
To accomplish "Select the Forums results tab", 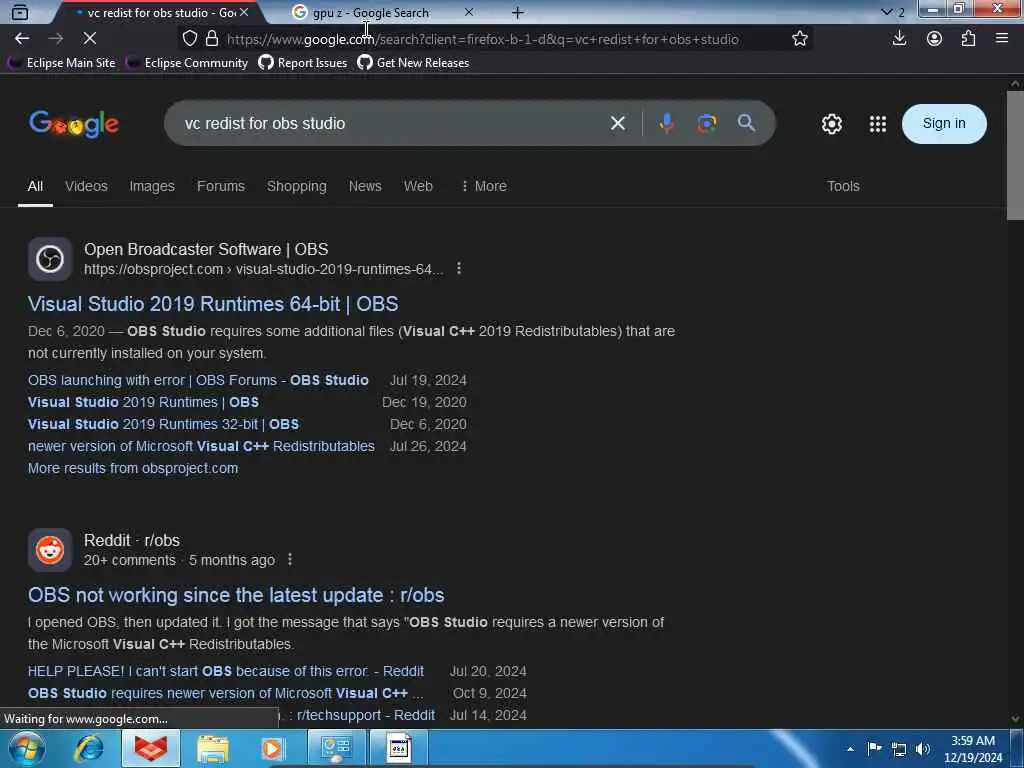I will coord(221,186).
